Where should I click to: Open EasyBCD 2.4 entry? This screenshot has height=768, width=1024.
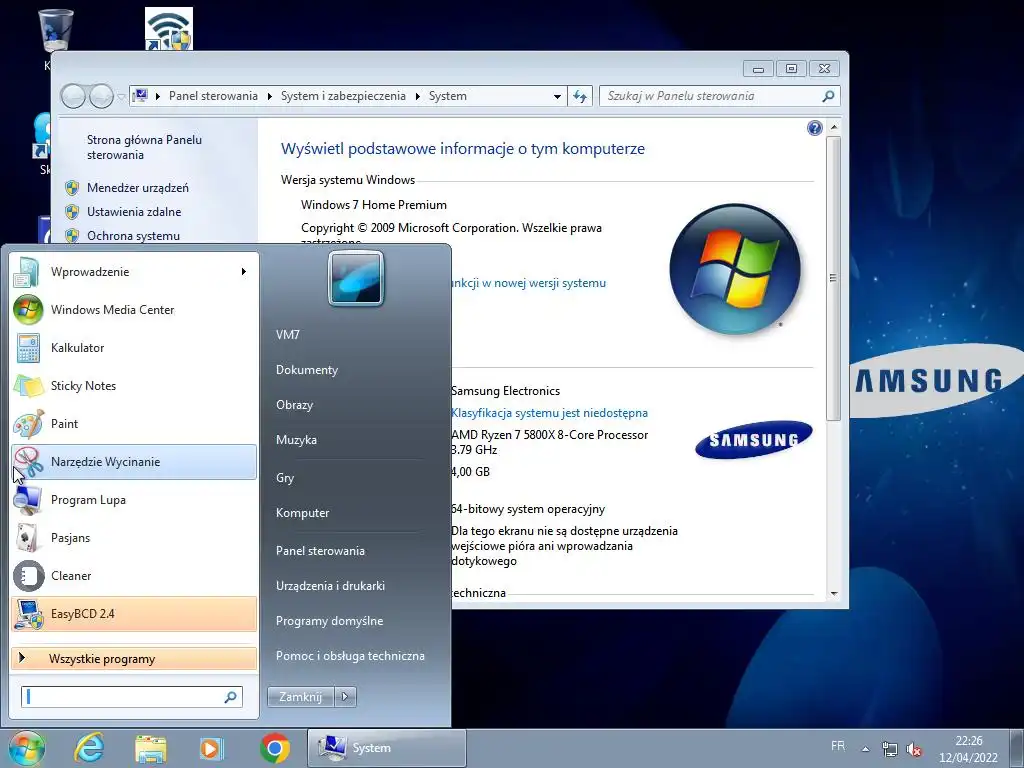pyautogui.click(x=134, y=614)
